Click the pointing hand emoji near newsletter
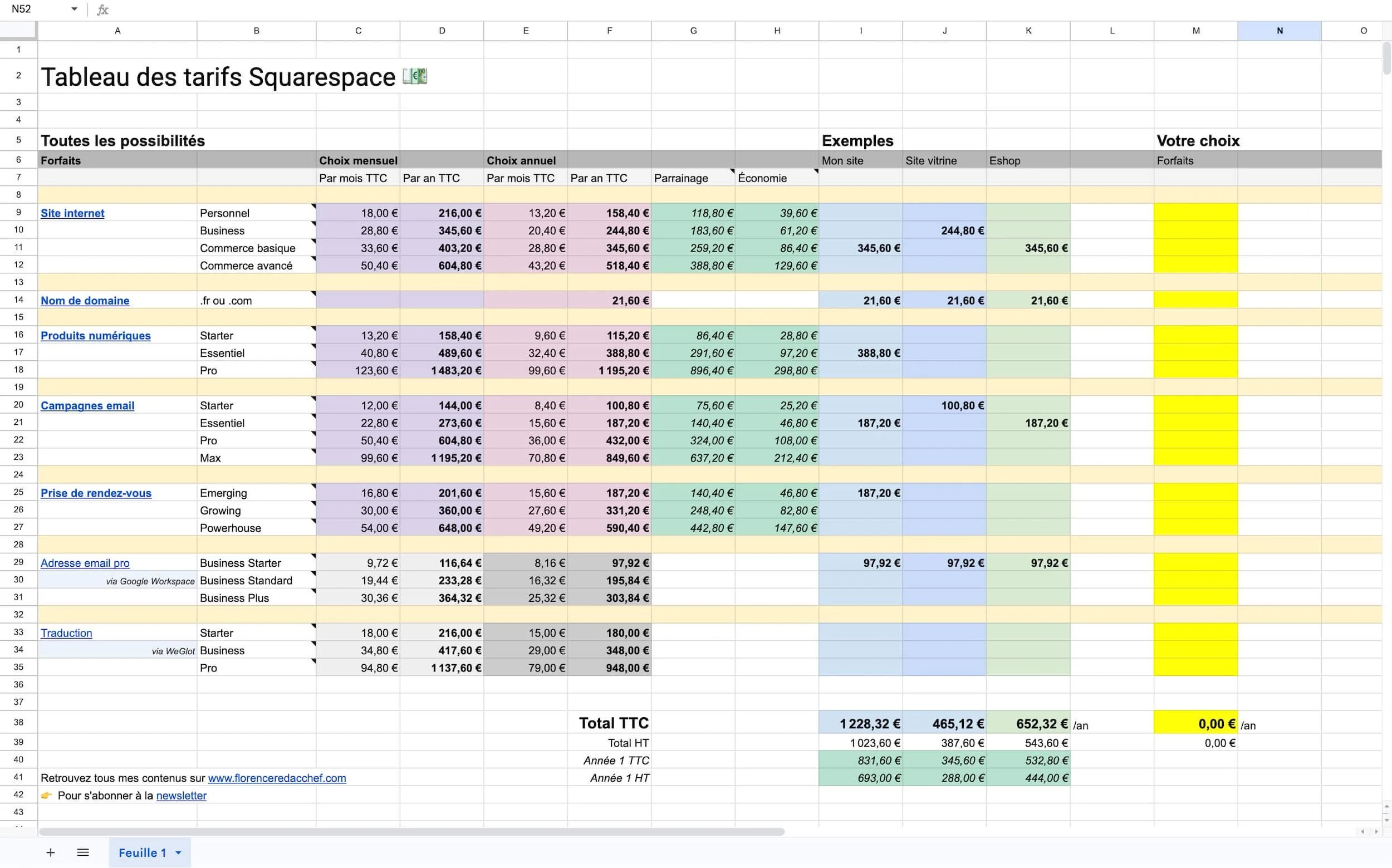The width and height of the screenshot is (1392, 868). [x=47, y=796]
